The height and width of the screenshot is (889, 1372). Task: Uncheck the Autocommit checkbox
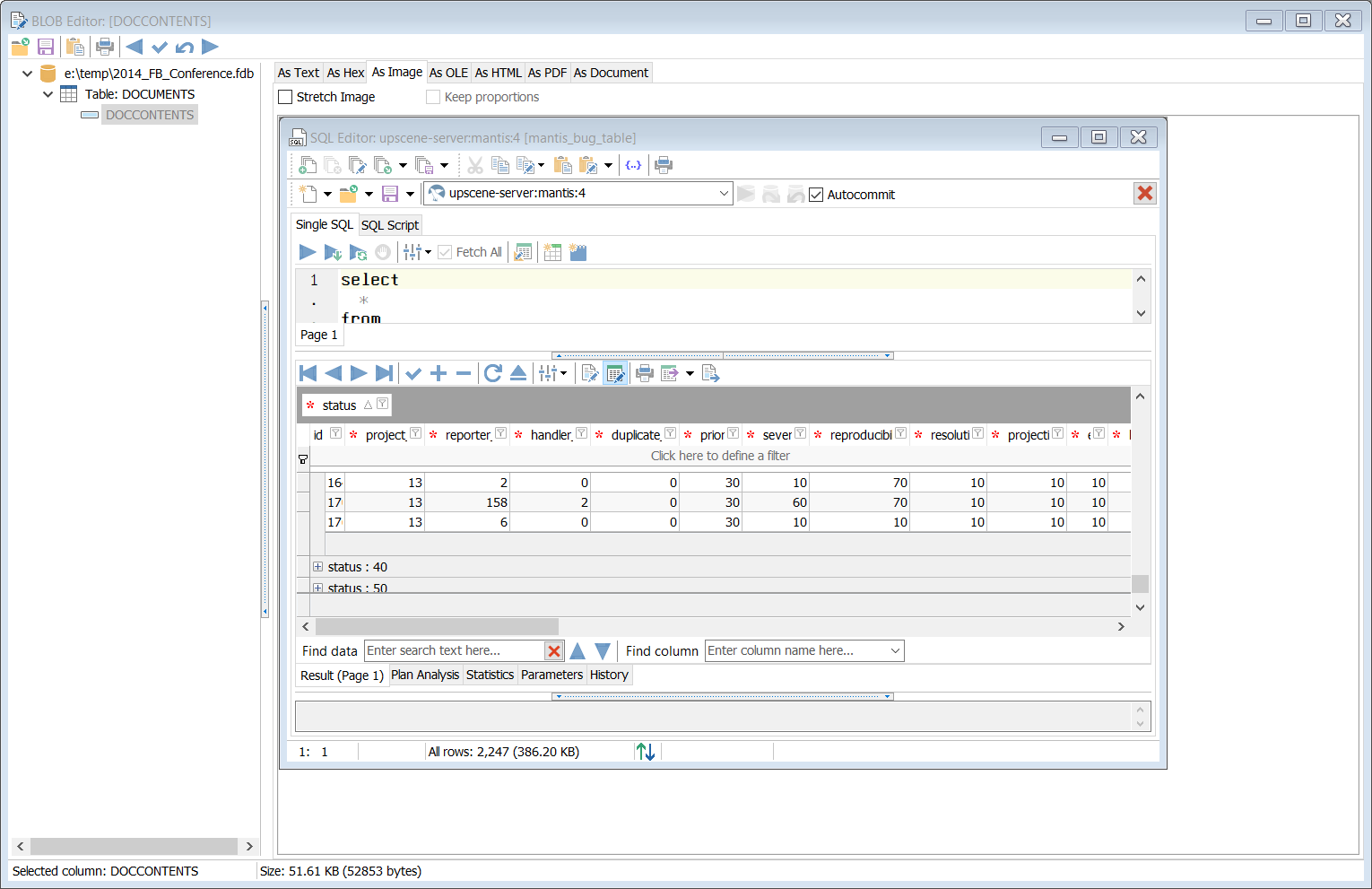pyautogui.click(x=816, y=195)
